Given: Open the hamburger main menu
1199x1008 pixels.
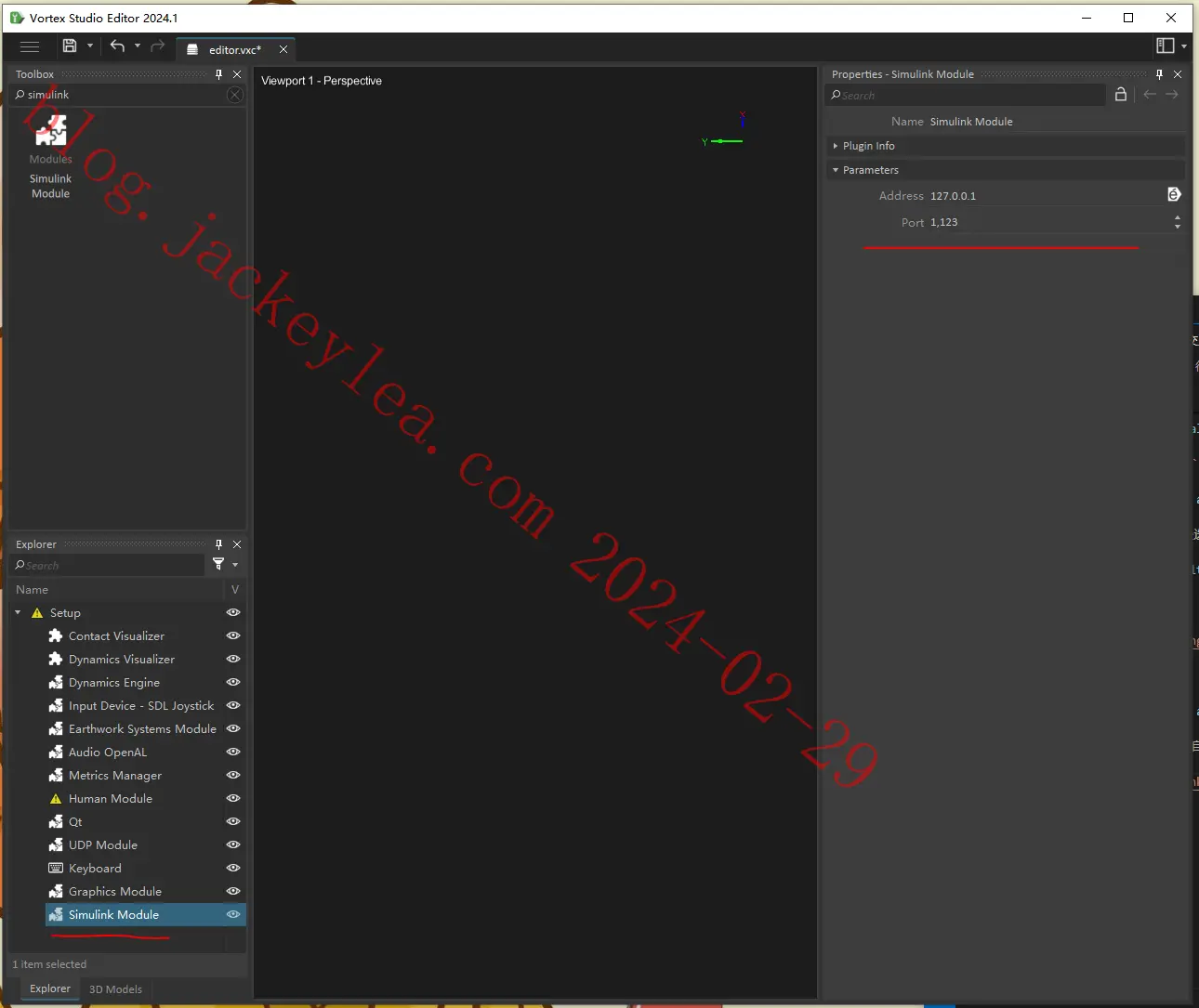Looking at the screenshot, I should tap(30, 46).
